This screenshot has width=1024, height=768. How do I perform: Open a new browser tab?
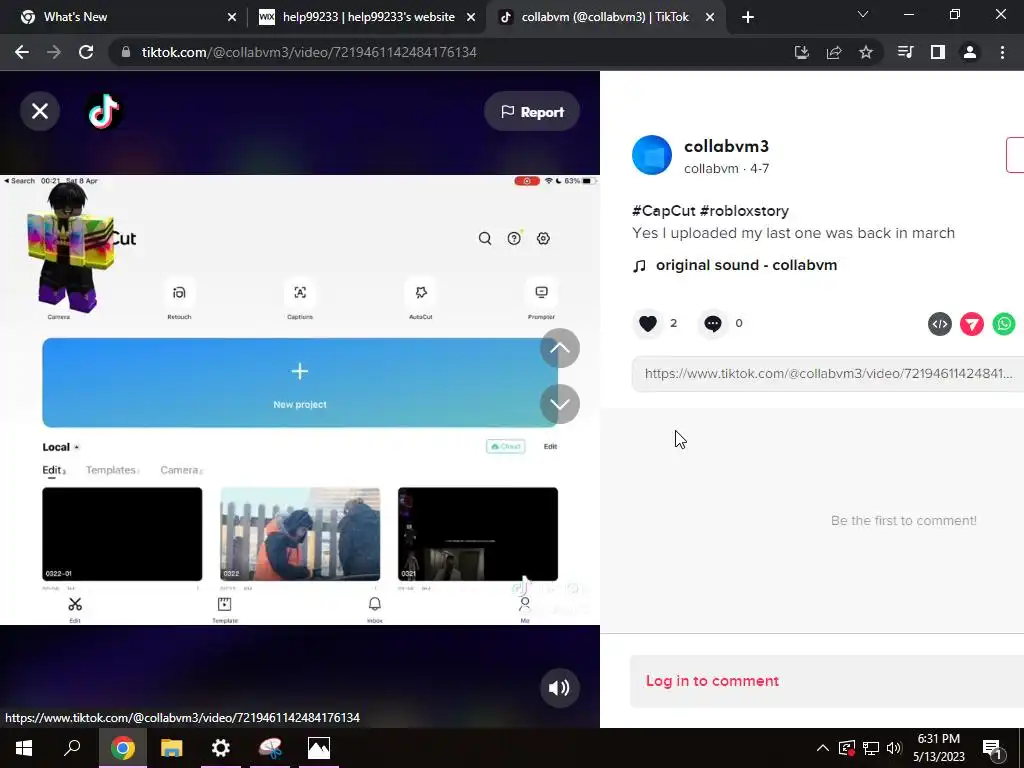click(748, 18)
